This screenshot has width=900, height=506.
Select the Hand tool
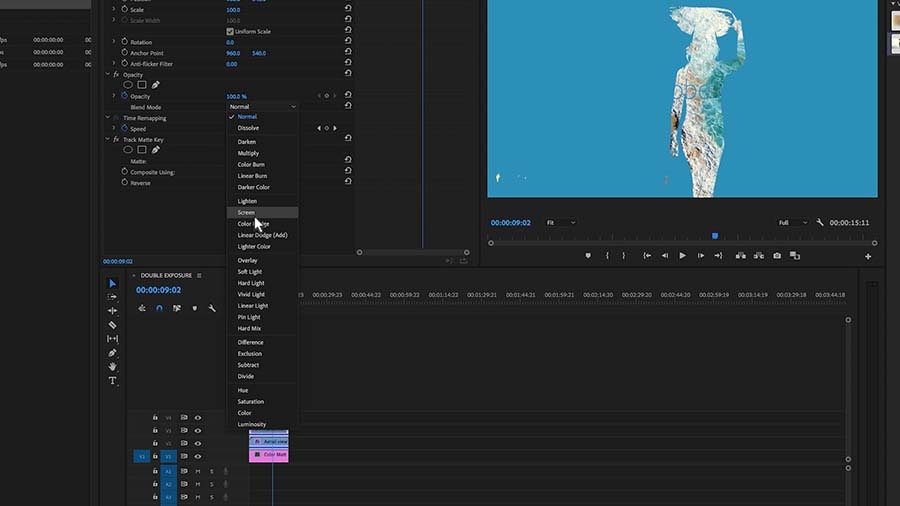(x=112, y=367)
